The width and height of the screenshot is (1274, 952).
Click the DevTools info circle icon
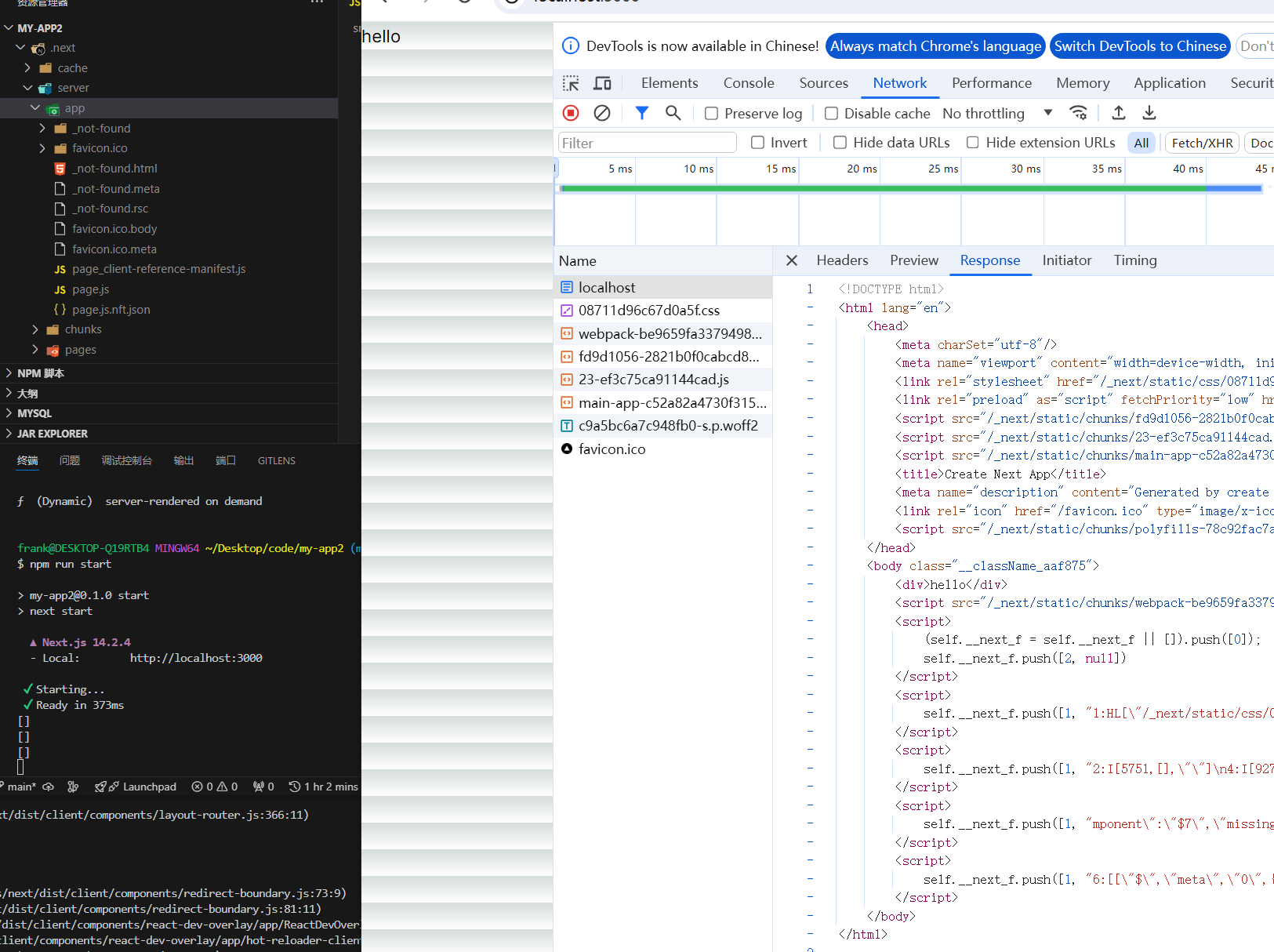tap(571, 46)
